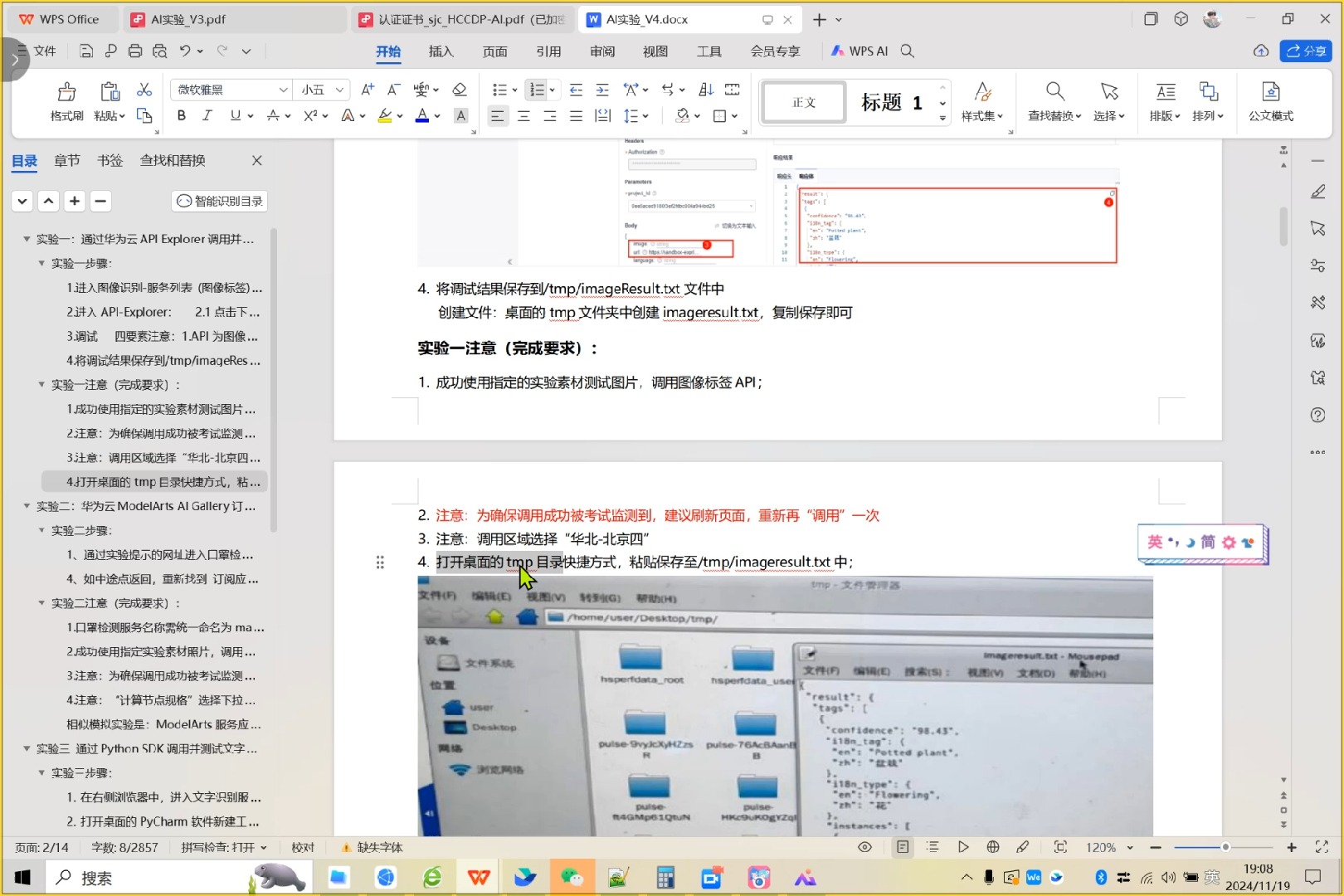
Task: Click the Print icon in quick toolbar
Action: (x=135, y=51)
